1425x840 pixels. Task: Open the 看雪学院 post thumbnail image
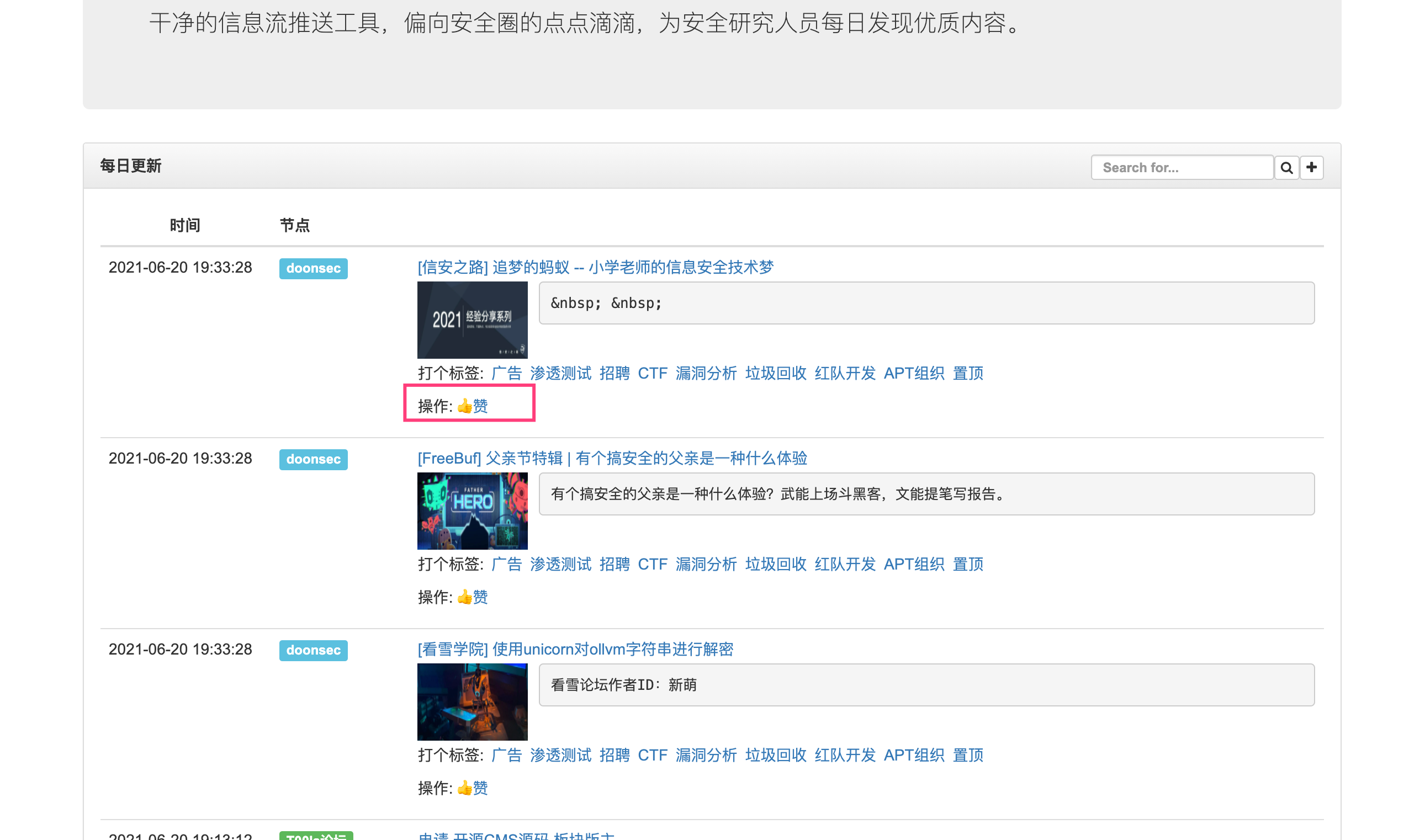click(472, 701)
